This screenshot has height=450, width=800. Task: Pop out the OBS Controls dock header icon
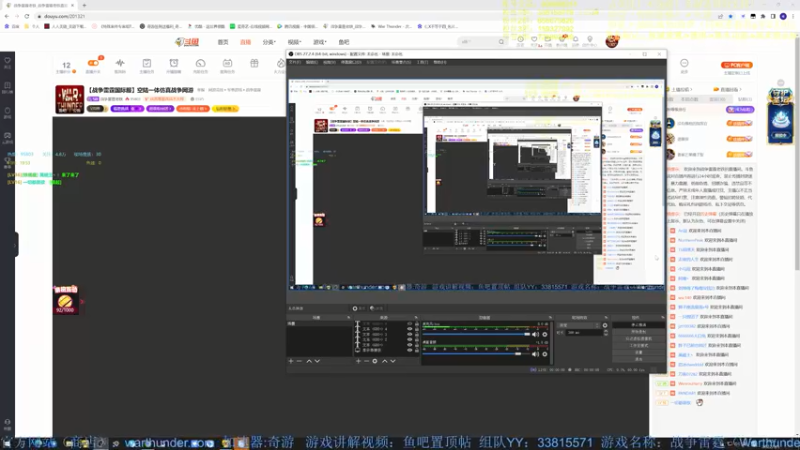(x=663, y=317)
